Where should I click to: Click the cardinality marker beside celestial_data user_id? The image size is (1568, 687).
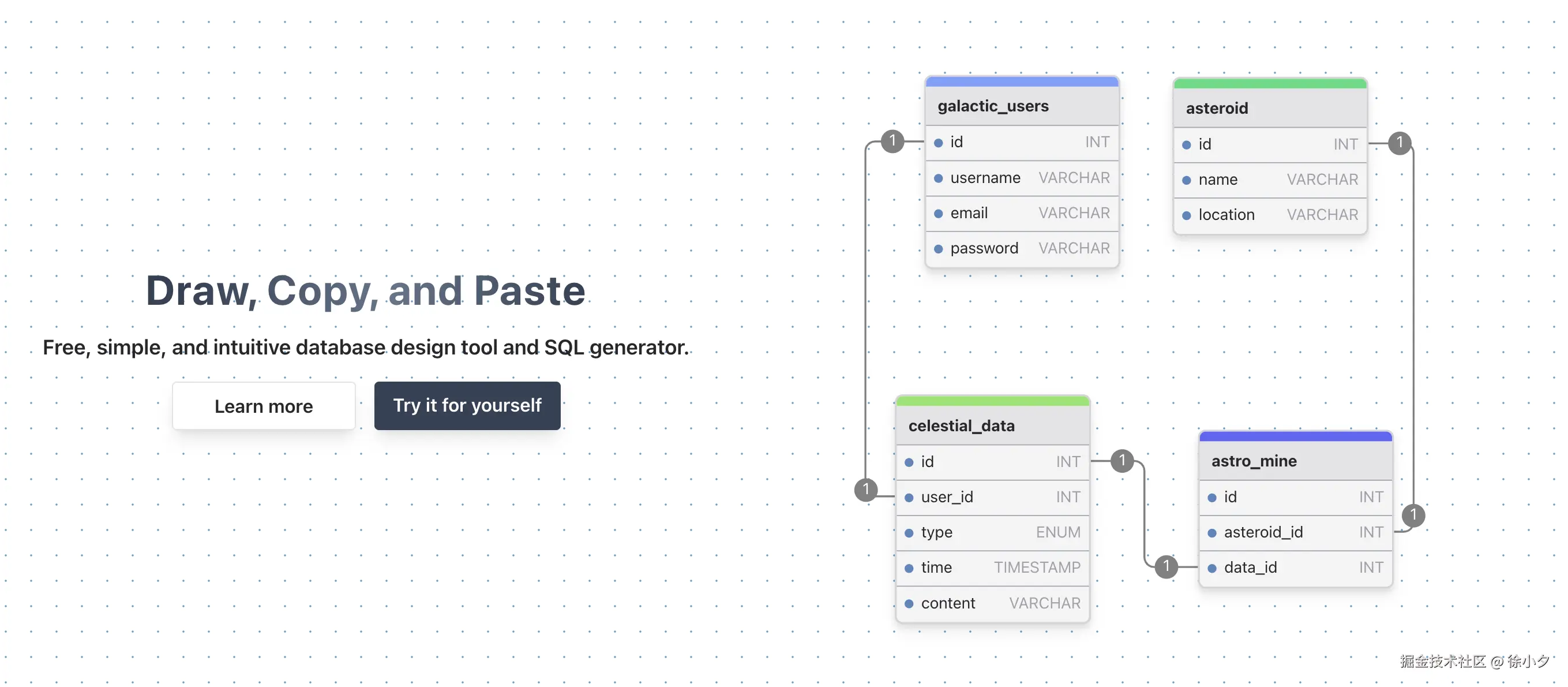click(x=865, y=490)
